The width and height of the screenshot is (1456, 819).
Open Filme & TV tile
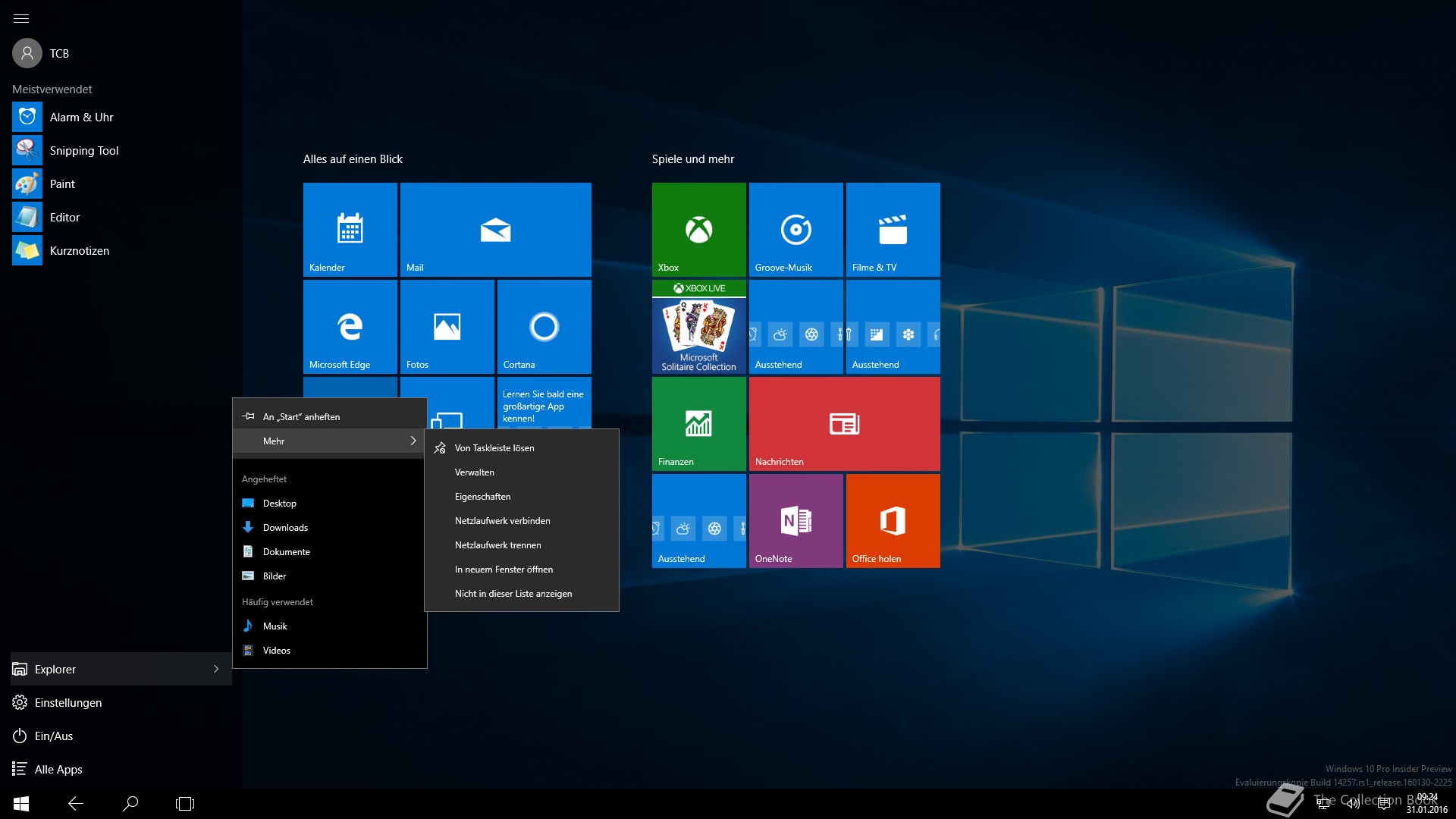893,230
